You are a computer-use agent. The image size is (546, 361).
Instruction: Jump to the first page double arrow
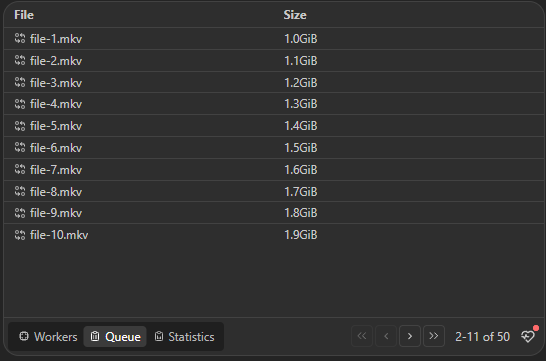tap(362, 336)
